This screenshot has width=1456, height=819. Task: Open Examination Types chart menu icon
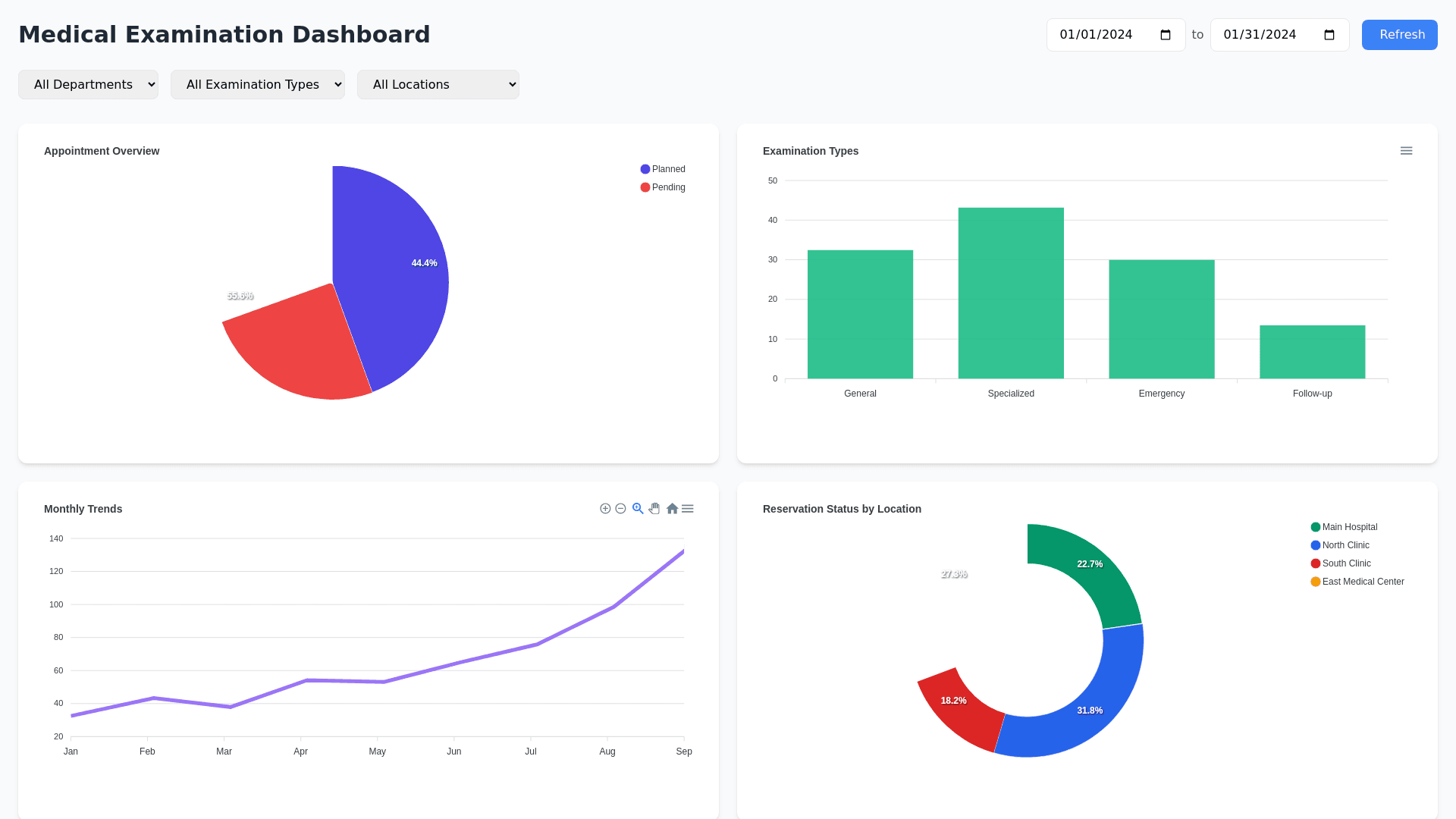(x=1406, y=151)
